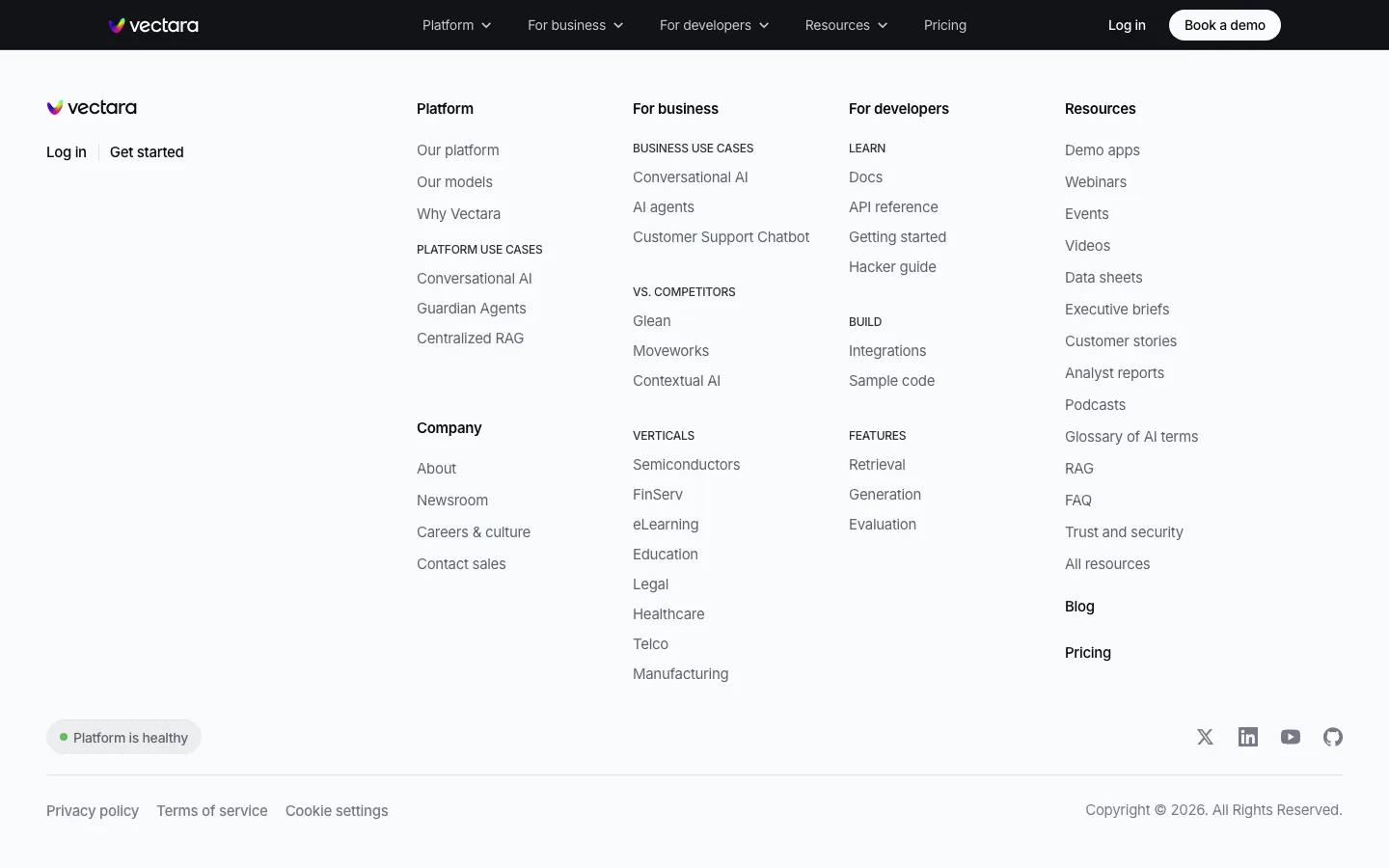The height and width of the screenshot is (868, 1389).
Task: Open the Blog link in footer
Action: 1079,607
